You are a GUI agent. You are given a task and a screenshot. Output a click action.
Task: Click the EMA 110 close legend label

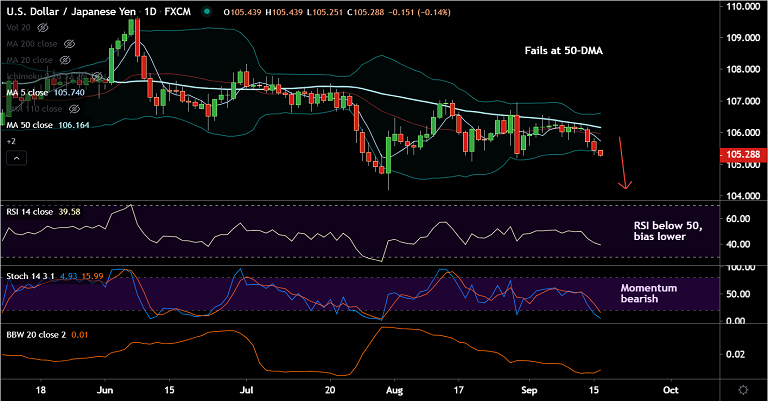coord(34,109)
